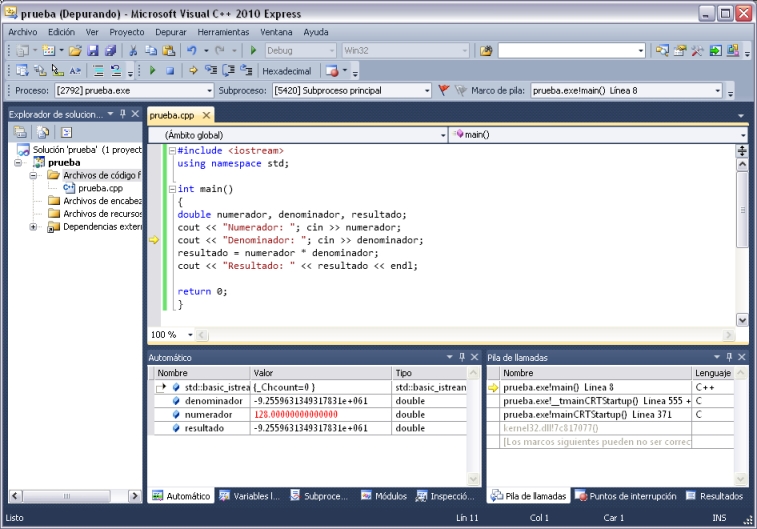Viewport: 757px width, 529px height.
Task: Open the Proyecto menu
Action: 126,32
